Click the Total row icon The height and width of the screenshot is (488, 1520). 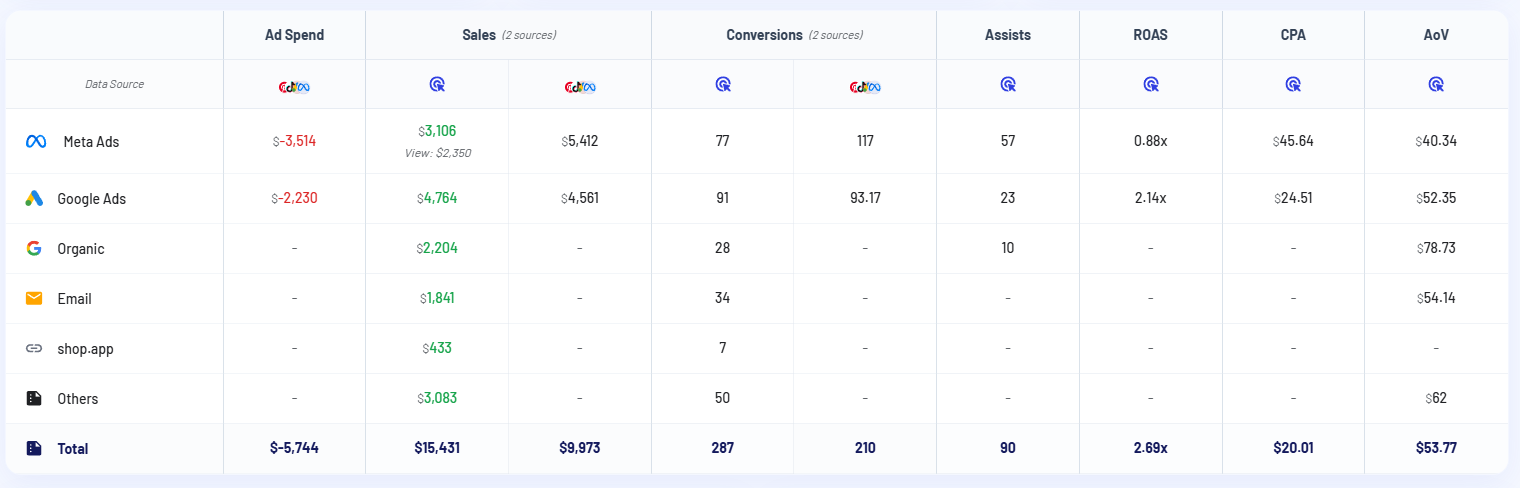click(34, 448)
